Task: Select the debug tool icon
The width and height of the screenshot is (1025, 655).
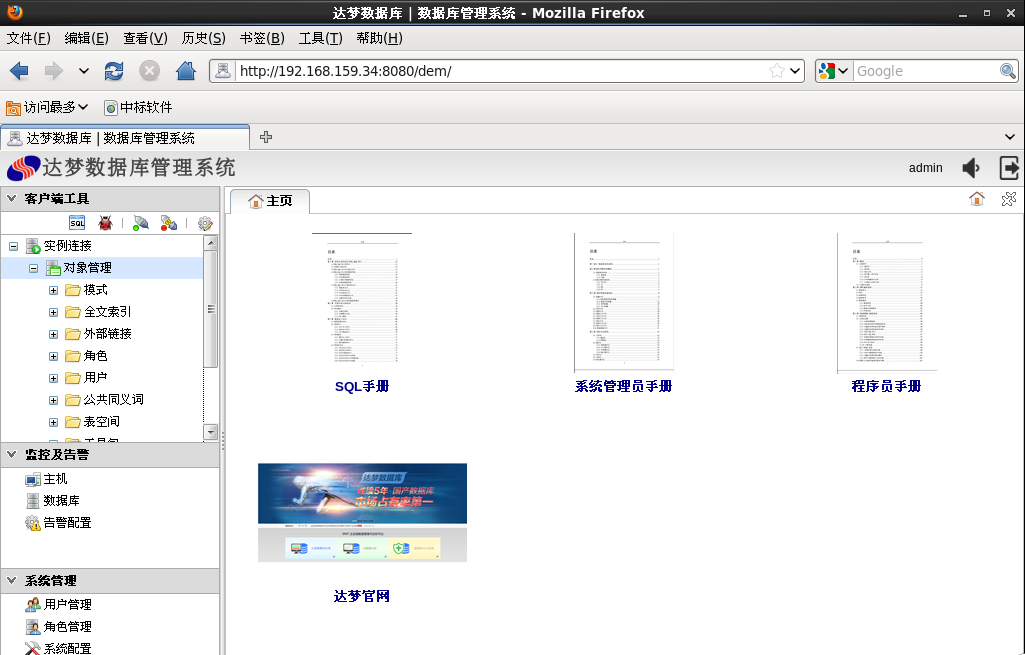Action: click(105, 222)
